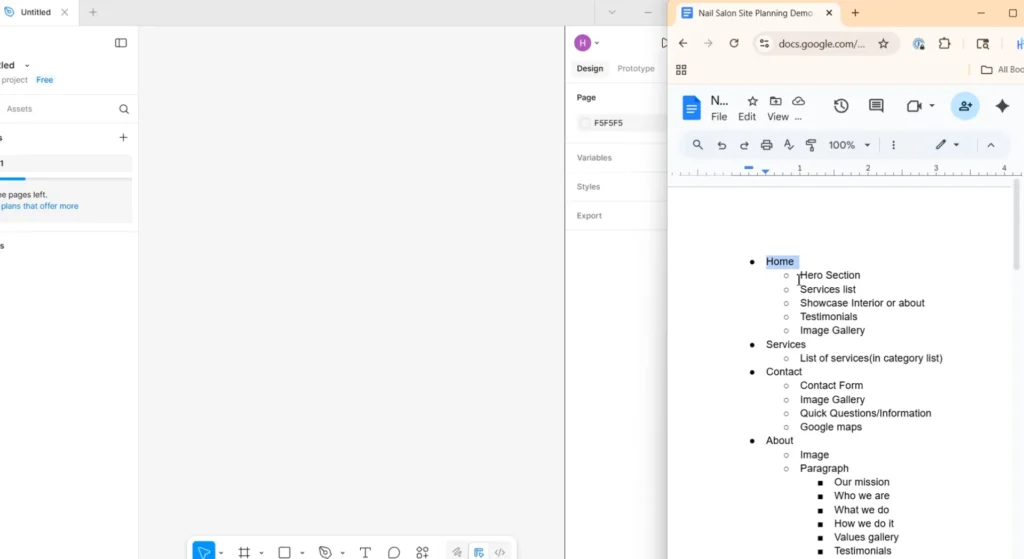
Task: Switch to the Prototype tab
Action: 636,69
